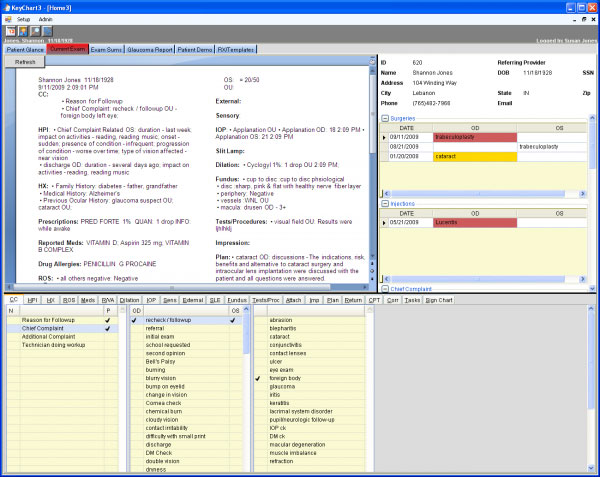
Task: Collapse the Injections section
Action: click(385, 204)
